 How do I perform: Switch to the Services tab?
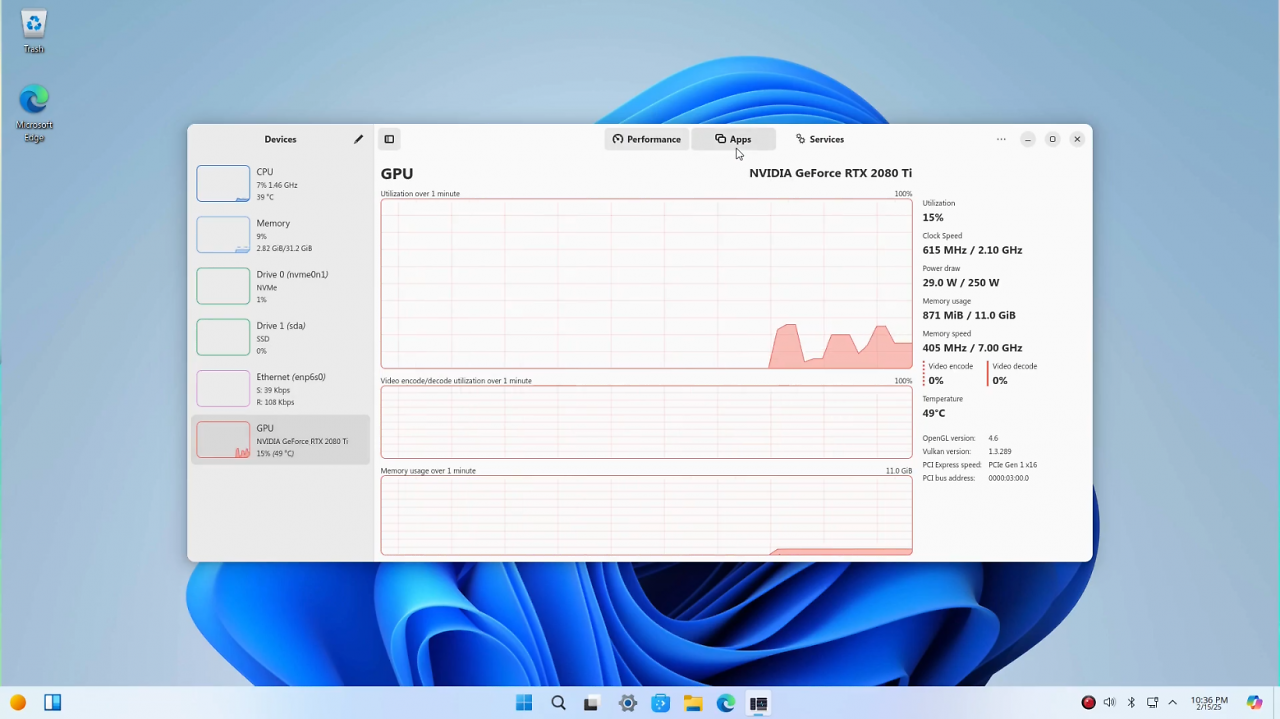click(820, 139)
